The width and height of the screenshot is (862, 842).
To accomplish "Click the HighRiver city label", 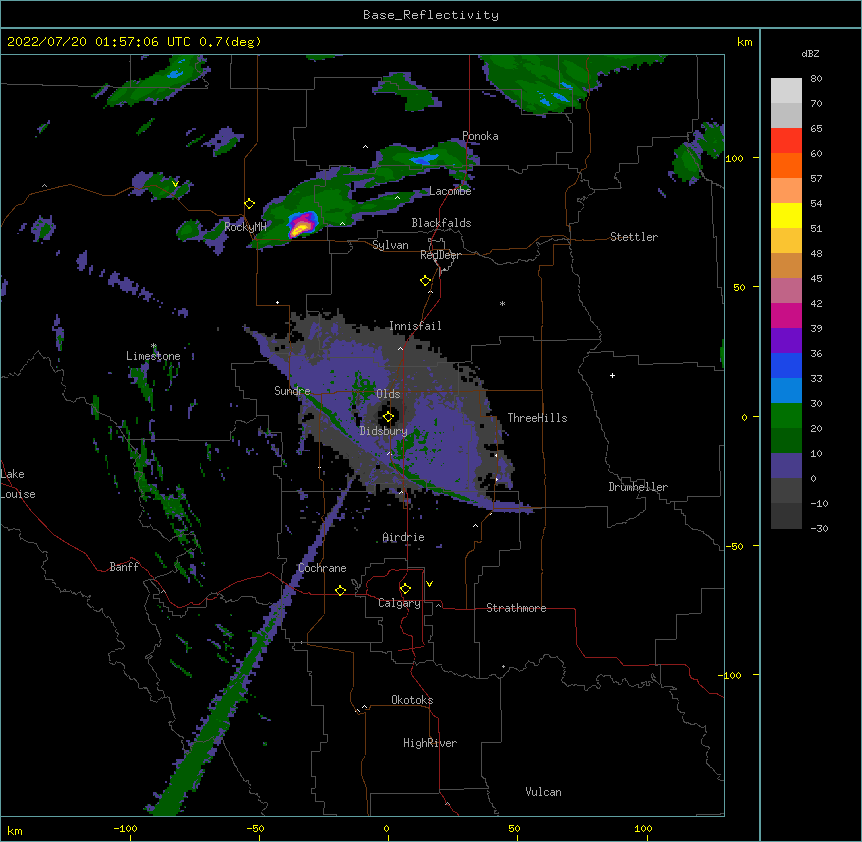I will (x=430, y=743).
